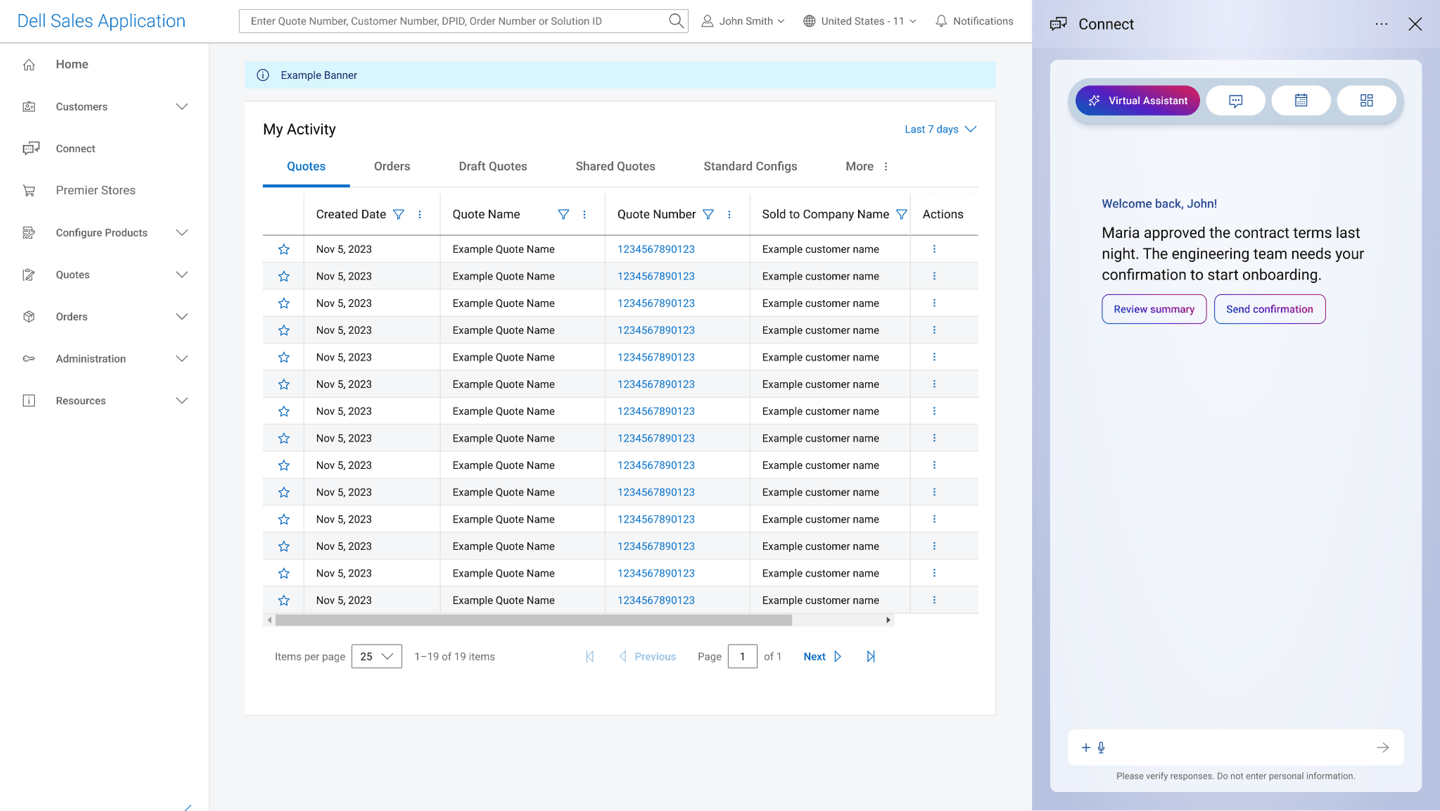The image size is (1440, 811).
Task: Open Connect from the left sidebar
Action: click(75, 149)
